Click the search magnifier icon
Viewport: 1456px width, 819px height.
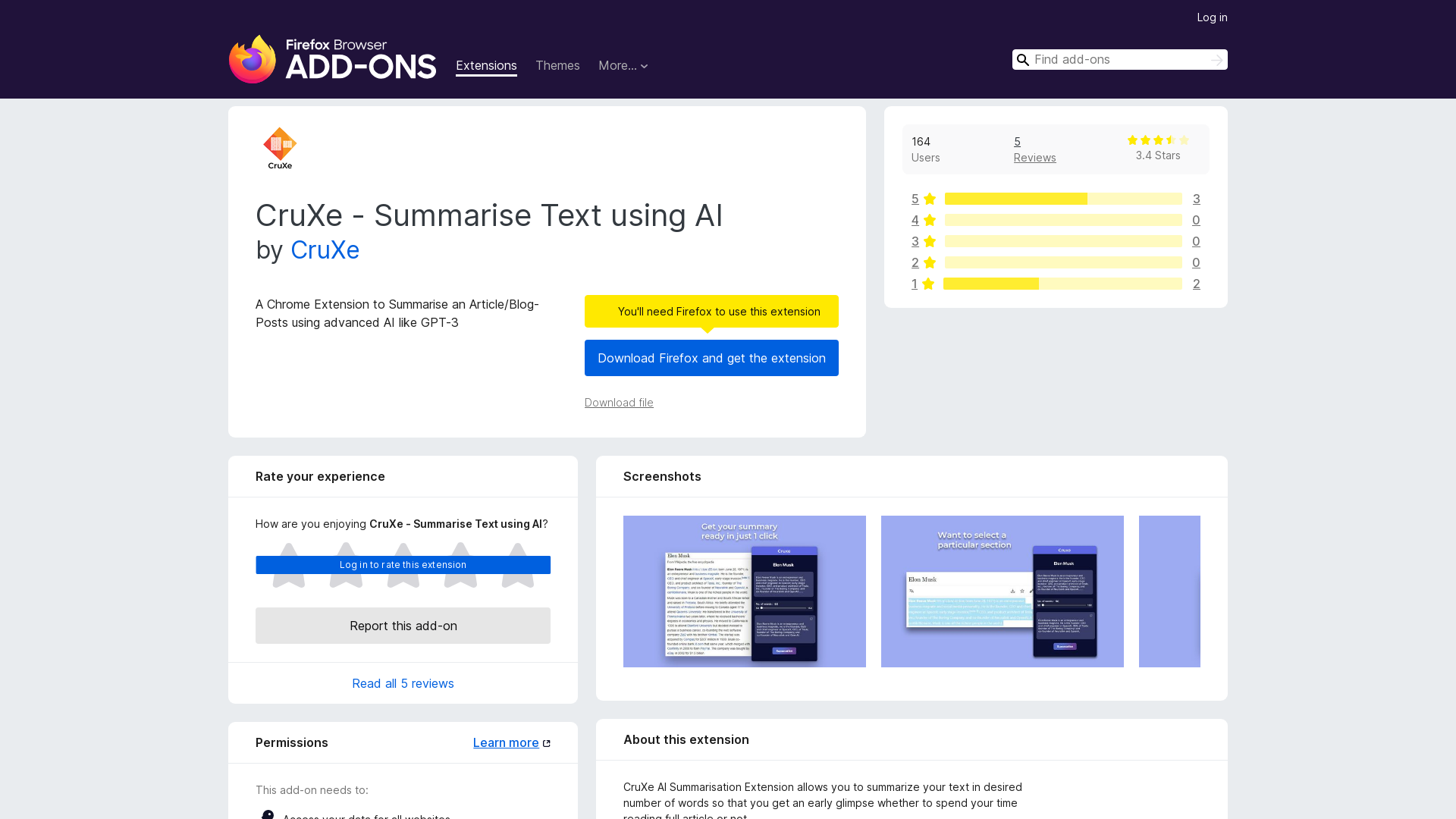pos(1023,60)
